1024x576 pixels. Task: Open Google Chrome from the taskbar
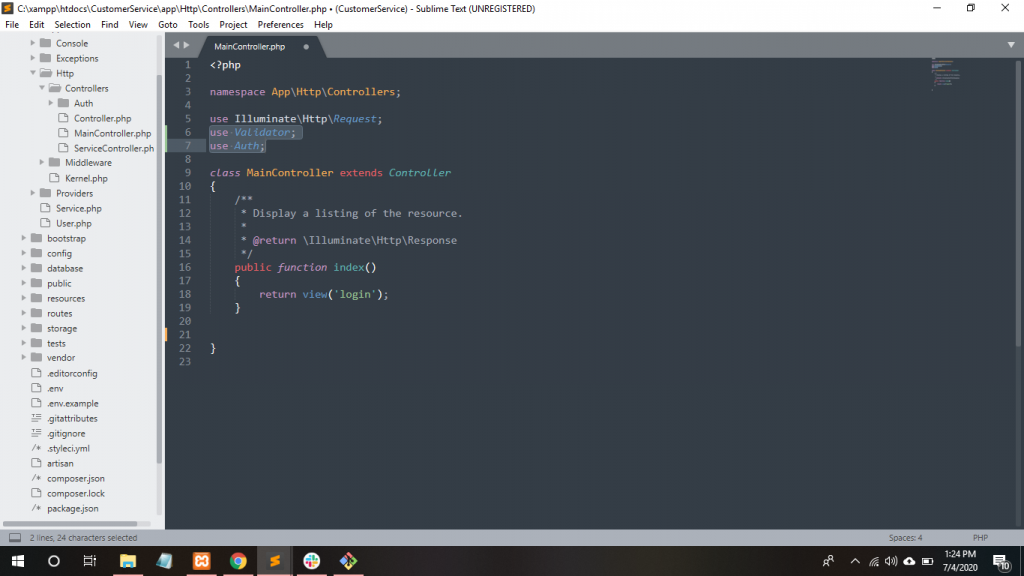[x=238, y=561]
